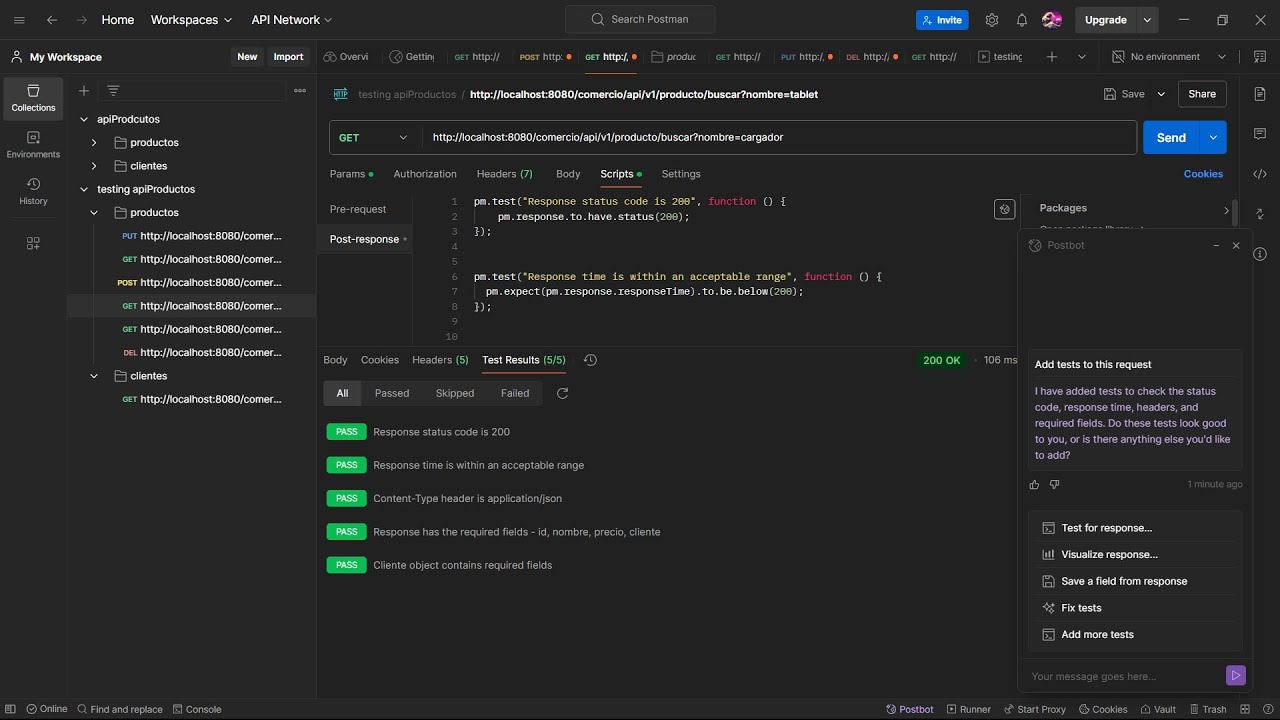Screen dimensions: 1280x720
Task: Switch to Headers (7) request tab
Action: pos(505,174)
